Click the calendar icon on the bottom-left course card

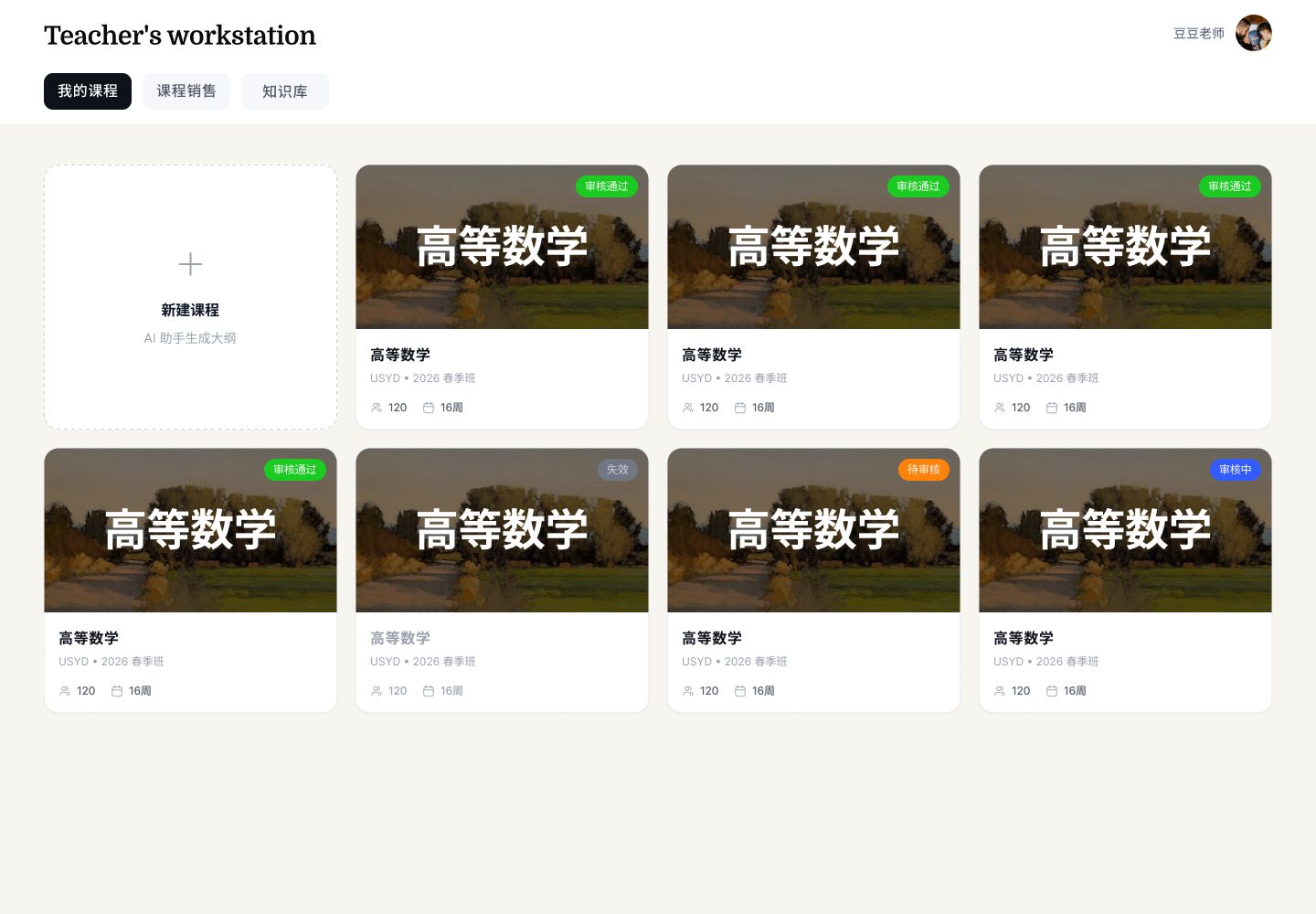coord(116,691)
